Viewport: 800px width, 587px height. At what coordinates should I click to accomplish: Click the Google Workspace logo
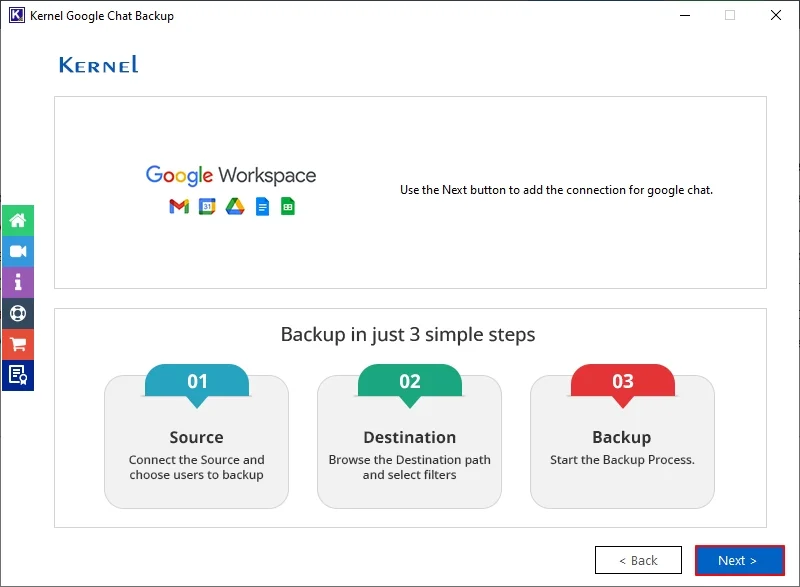coord(231,175)
